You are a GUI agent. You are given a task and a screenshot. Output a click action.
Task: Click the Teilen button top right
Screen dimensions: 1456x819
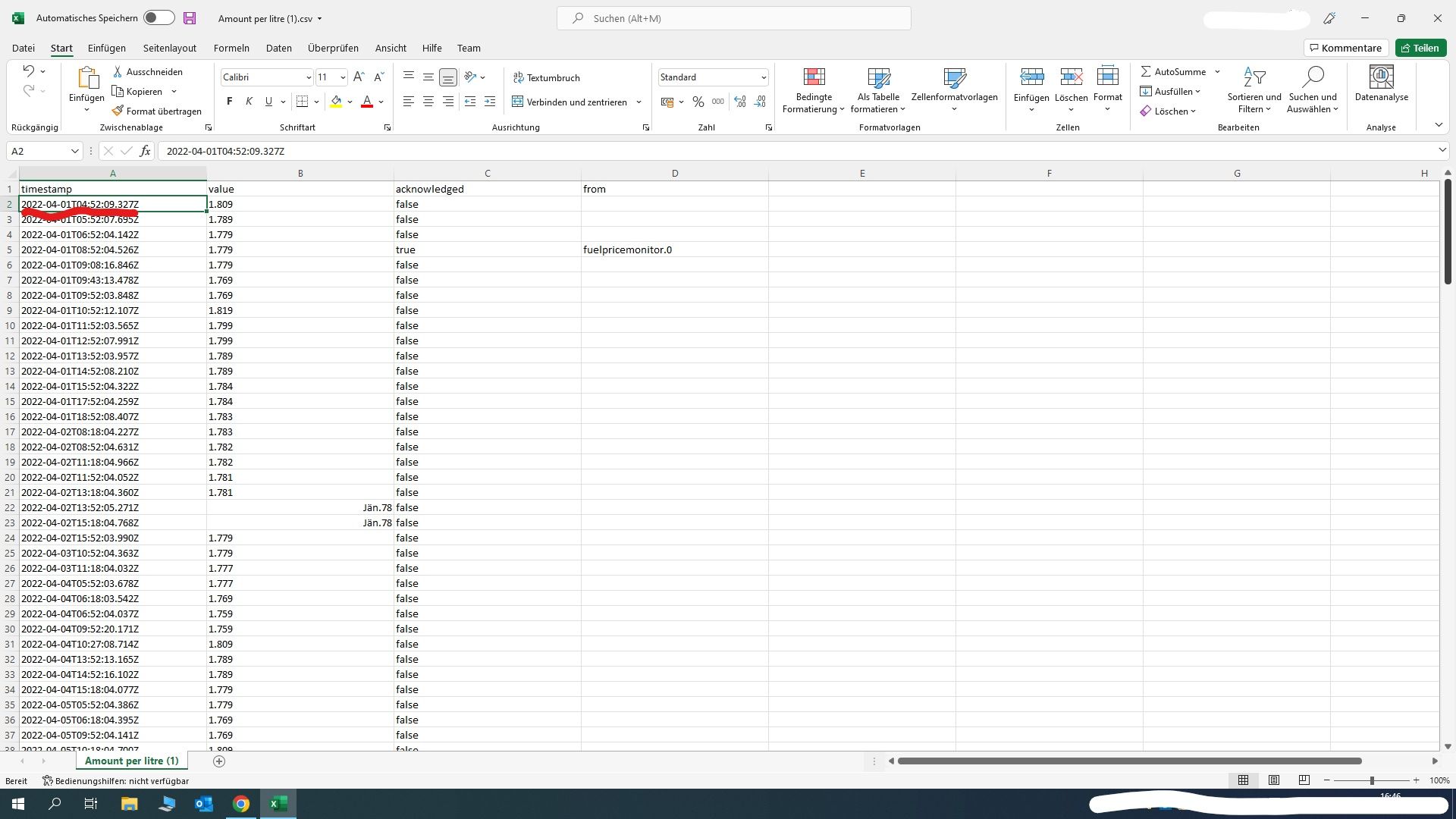[1421, 48]
